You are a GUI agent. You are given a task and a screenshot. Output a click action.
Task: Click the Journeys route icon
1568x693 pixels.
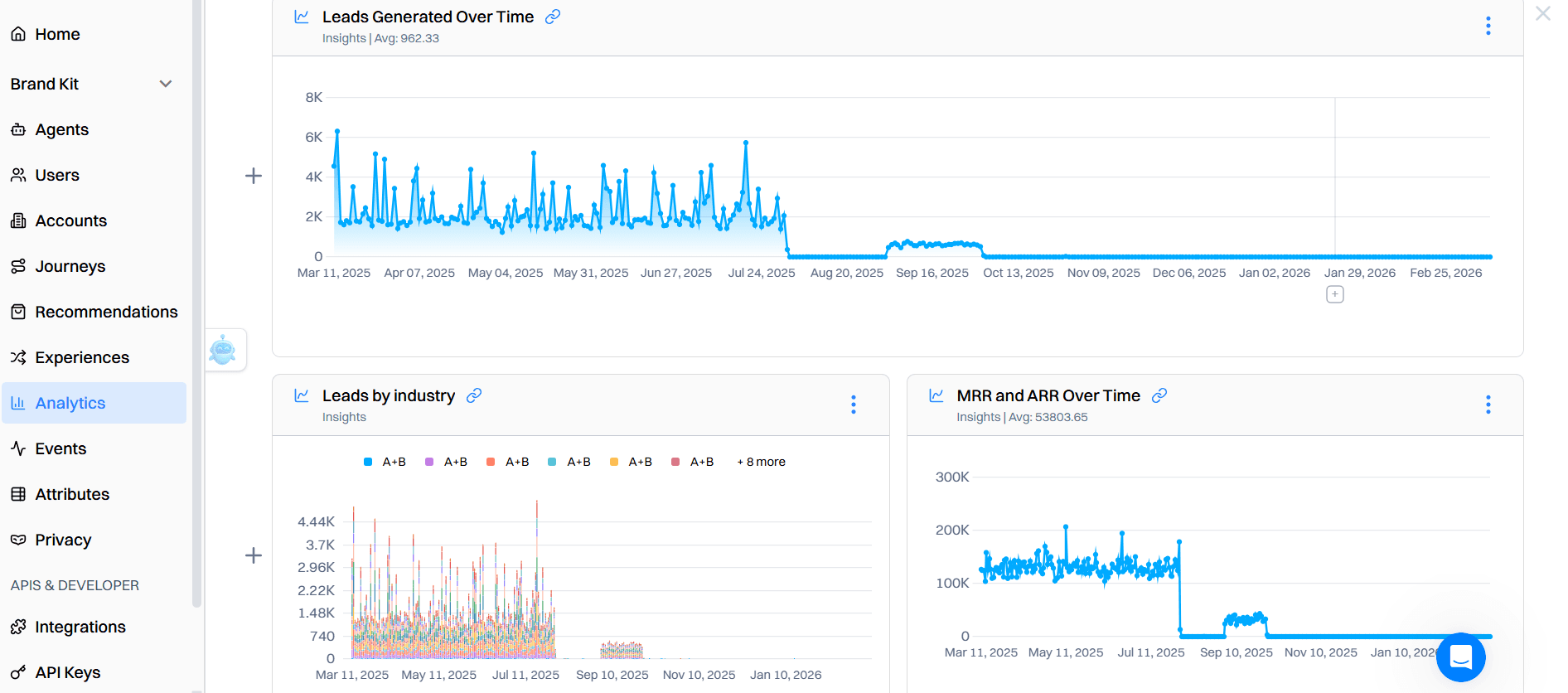tap(18, 266)
